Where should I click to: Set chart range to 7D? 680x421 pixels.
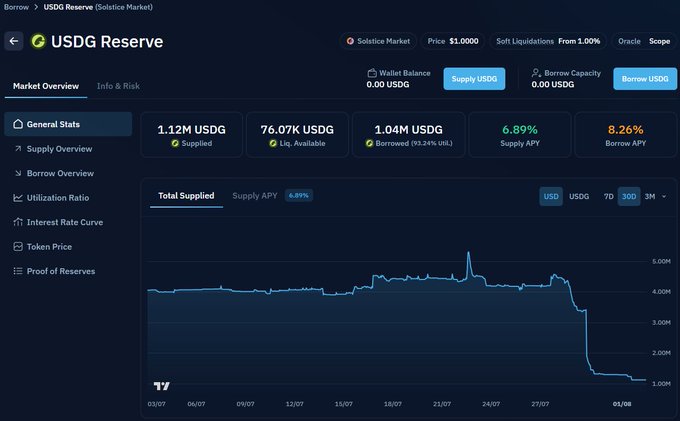click(x=608, y=196)
